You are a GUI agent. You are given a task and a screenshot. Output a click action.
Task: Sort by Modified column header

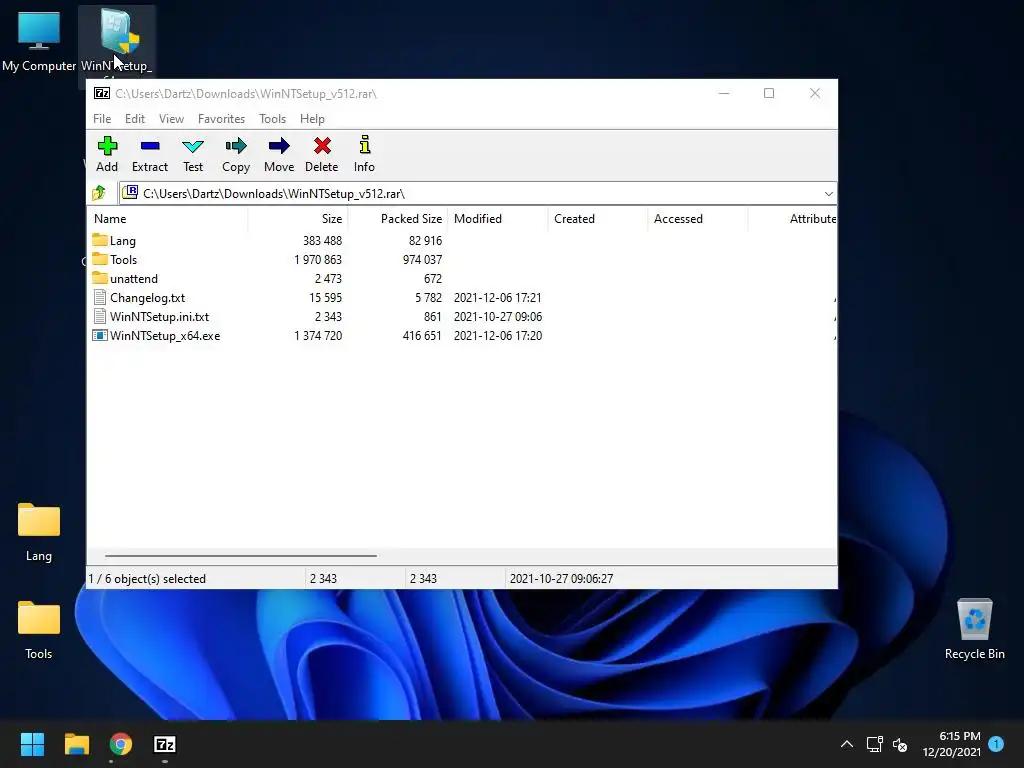coord(498,219)
